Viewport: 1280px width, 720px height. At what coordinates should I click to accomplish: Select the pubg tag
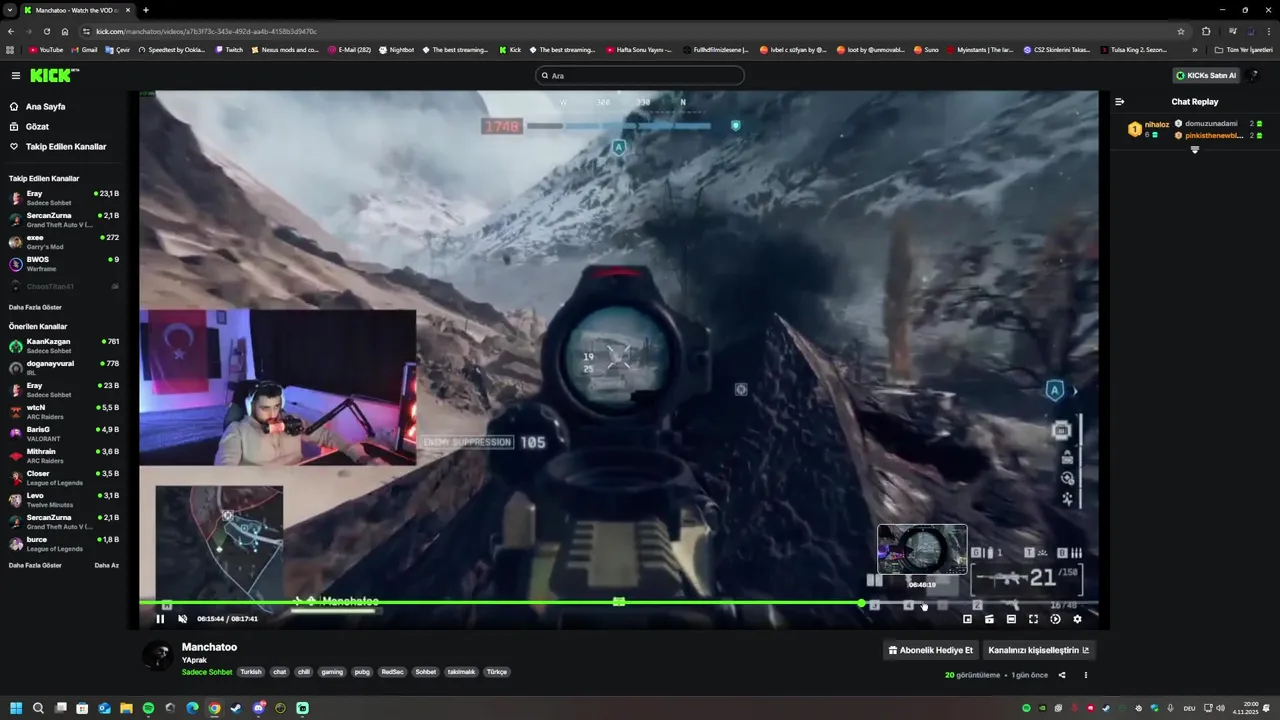362,672
